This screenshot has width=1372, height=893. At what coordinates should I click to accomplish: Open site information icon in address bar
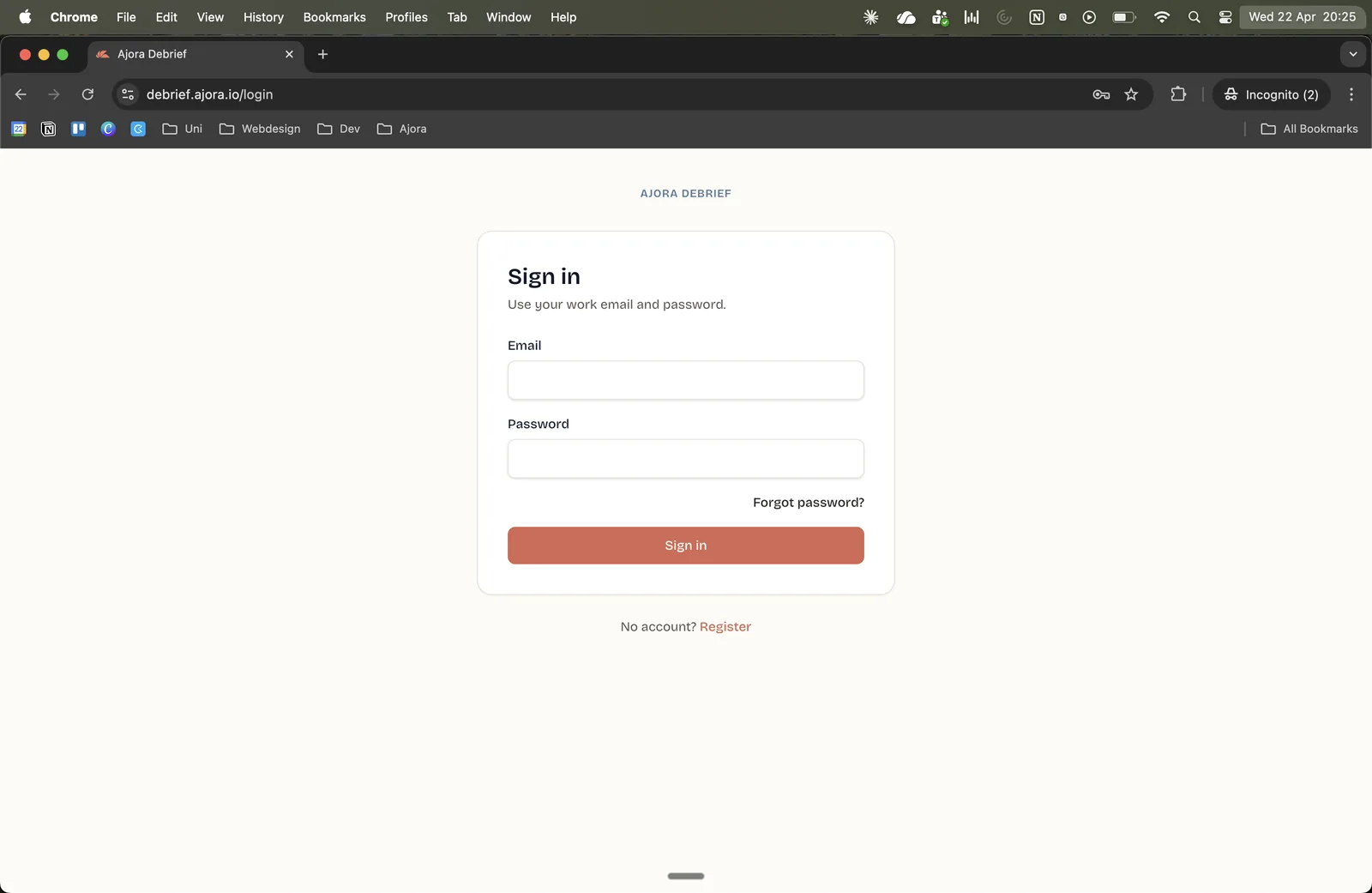128,94
